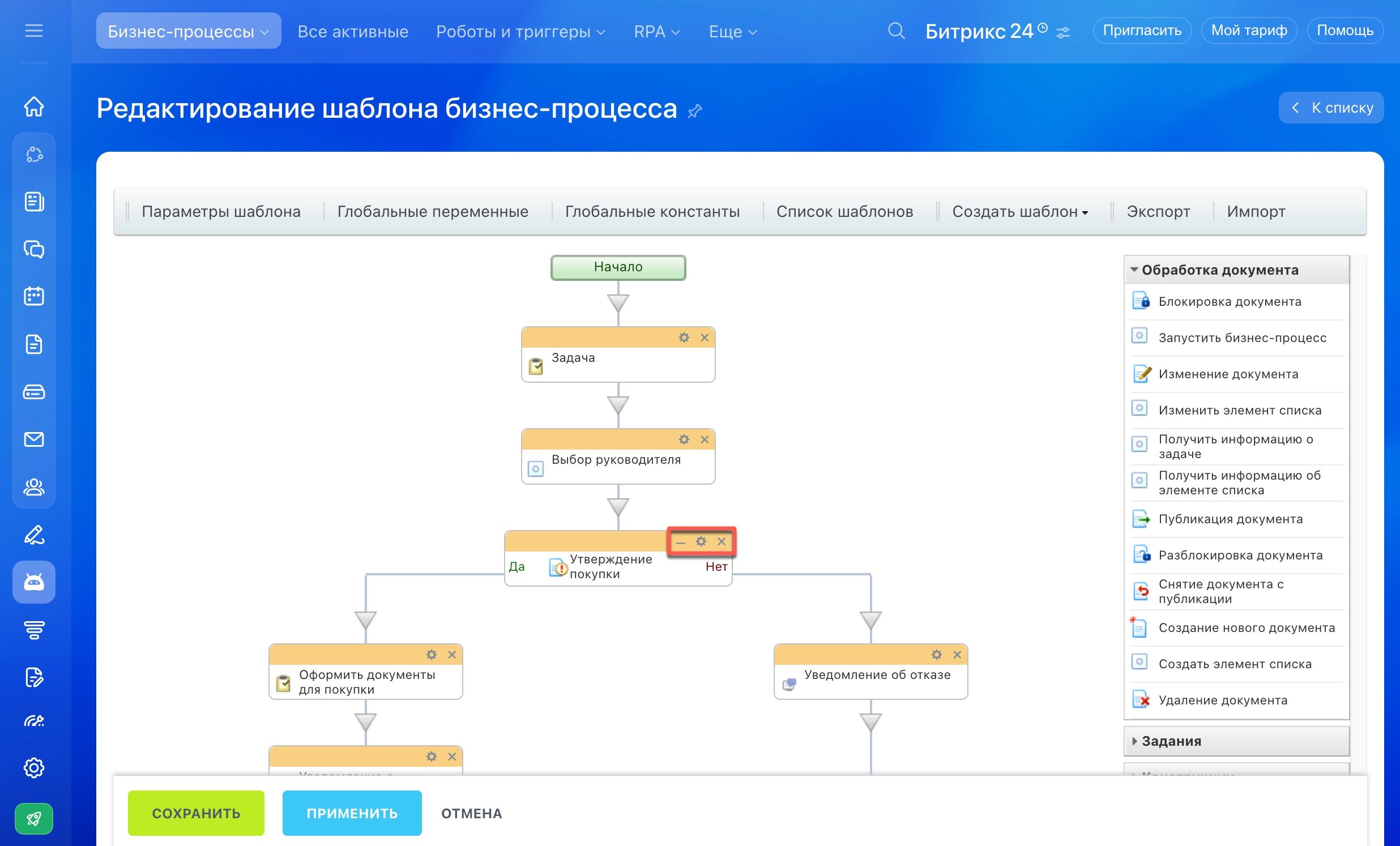Click the green Сохранить button
Image resolution: width=1400 pixels, height=846 pixels.
[x=196, y=813]
